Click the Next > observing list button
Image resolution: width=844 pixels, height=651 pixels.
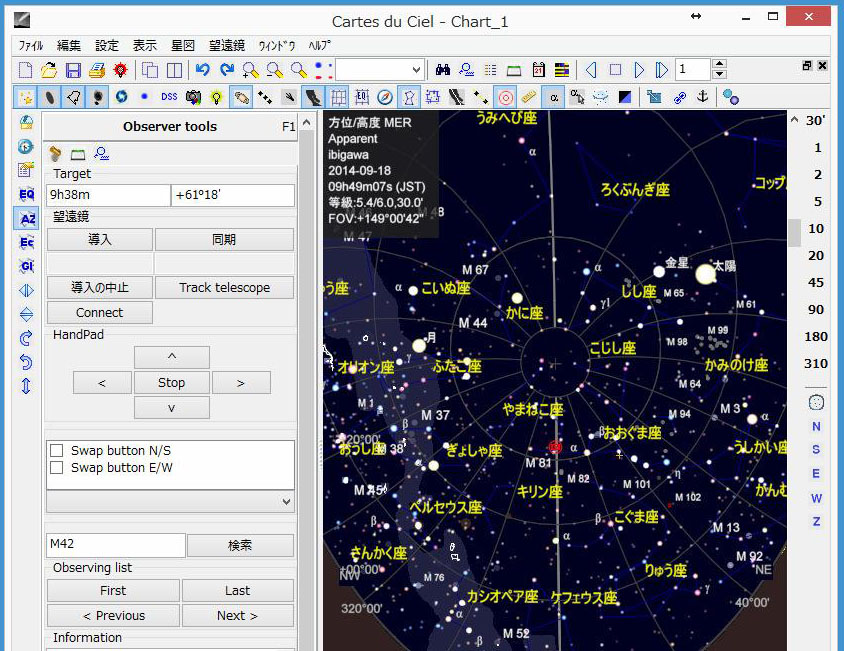click(237, 615)
